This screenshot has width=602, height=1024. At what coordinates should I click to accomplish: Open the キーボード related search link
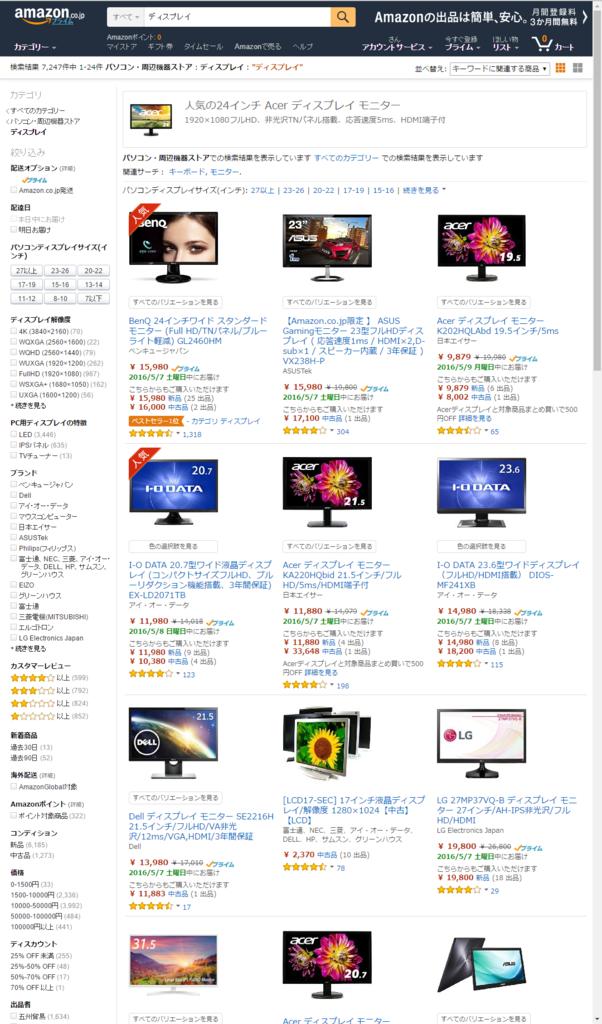pyautogui.click(x=186, y=172)
